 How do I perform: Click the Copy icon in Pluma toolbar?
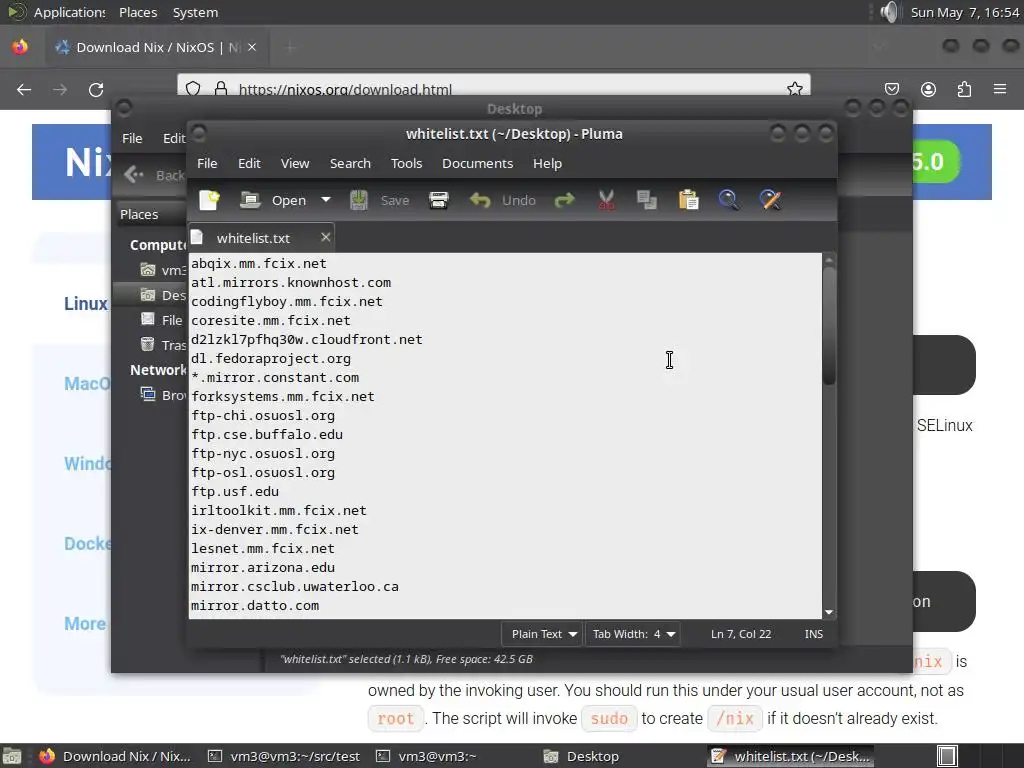(647, 200)
